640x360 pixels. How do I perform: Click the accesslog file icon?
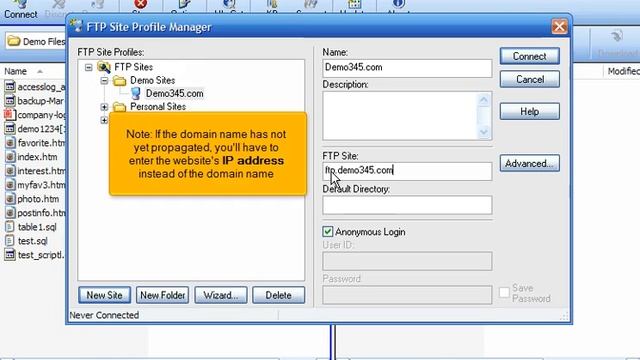tap(10, 87)
